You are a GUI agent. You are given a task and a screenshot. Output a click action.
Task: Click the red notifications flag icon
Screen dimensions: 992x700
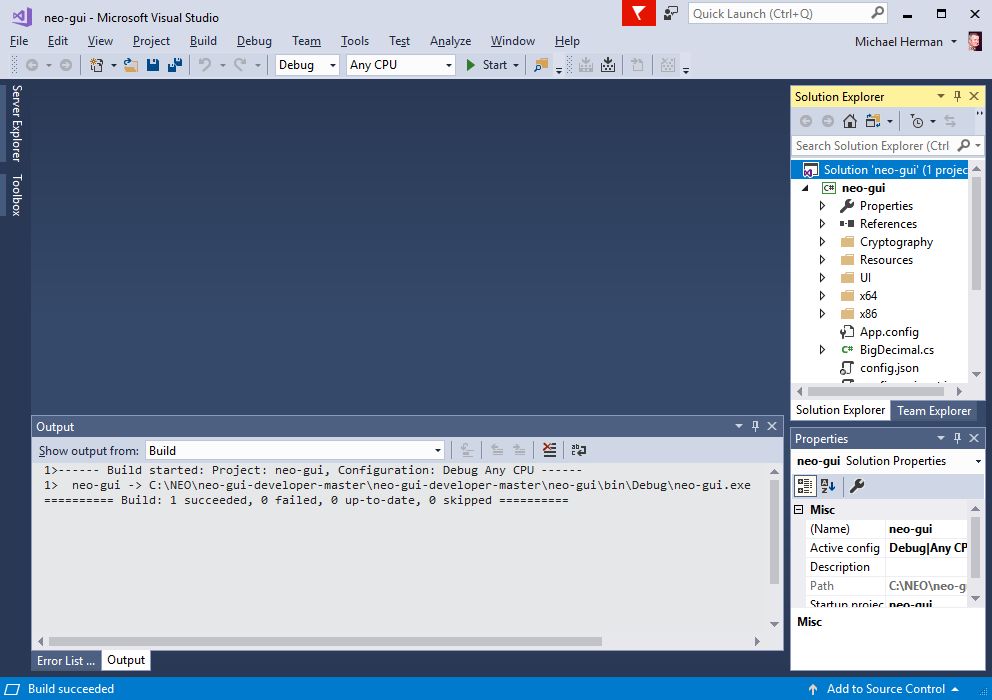(x=638, y=13)
